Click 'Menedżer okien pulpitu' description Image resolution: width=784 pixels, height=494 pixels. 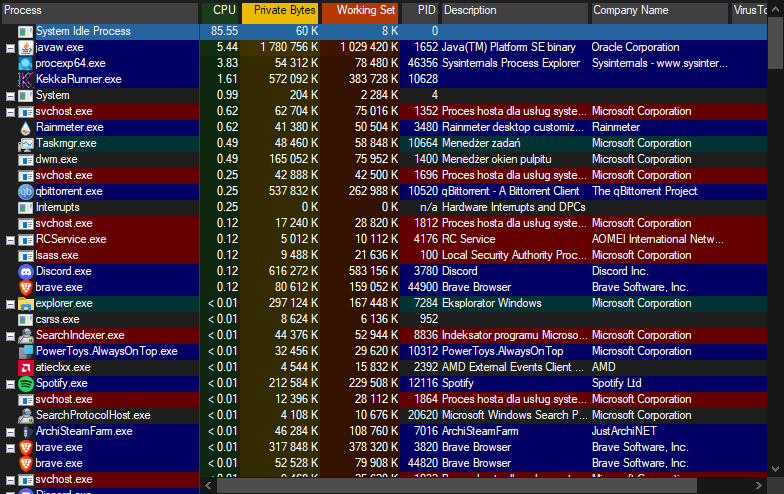(x=496, y=159)
